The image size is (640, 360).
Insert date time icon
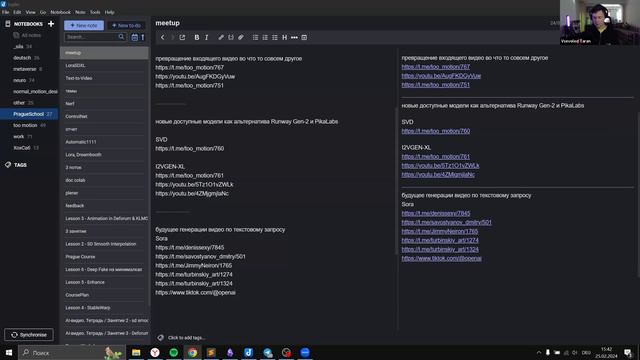pos(304,37)
